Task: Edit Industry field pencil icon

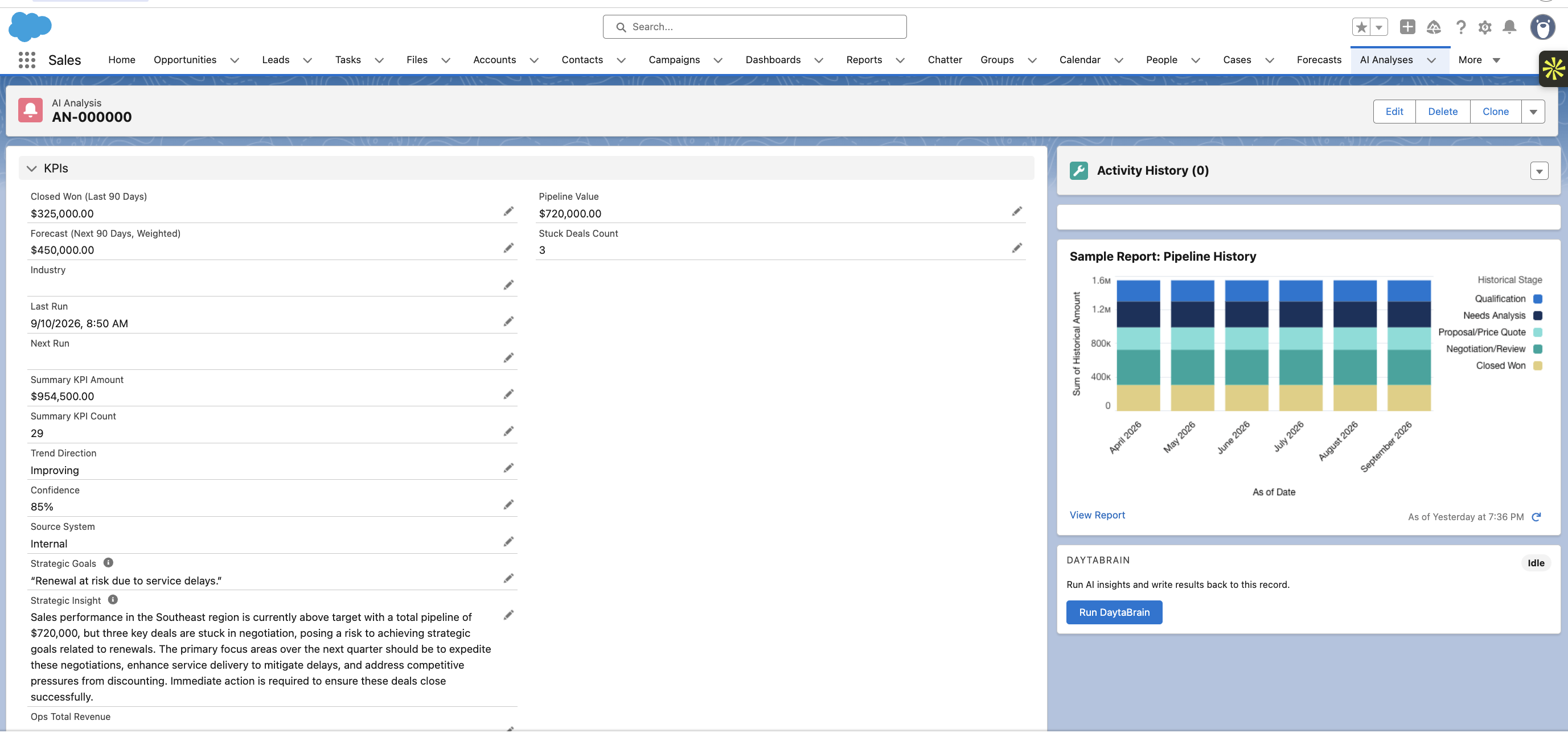Action: pos(508,285)
